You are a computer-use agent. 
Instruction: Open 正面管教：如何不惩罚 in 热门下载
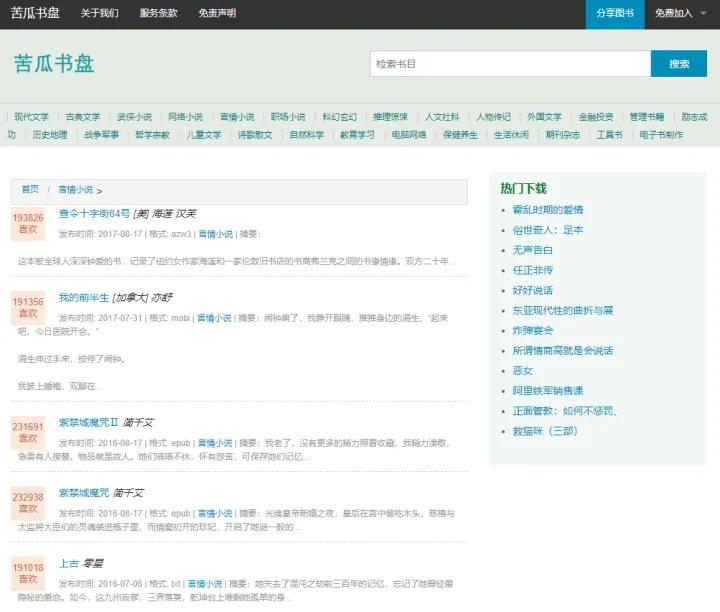(x=564, y=411)
